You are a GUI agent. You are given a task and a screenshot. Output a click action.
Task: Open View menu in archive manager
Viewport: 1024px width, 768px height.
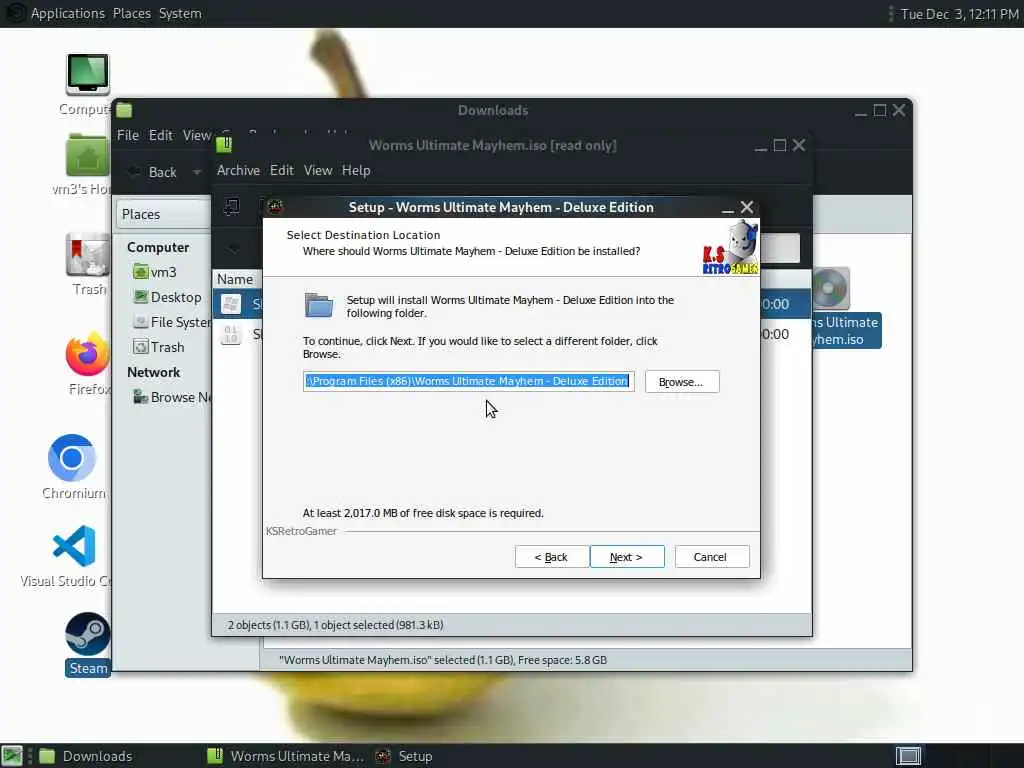pyautogui.click(x=318, y=170)
